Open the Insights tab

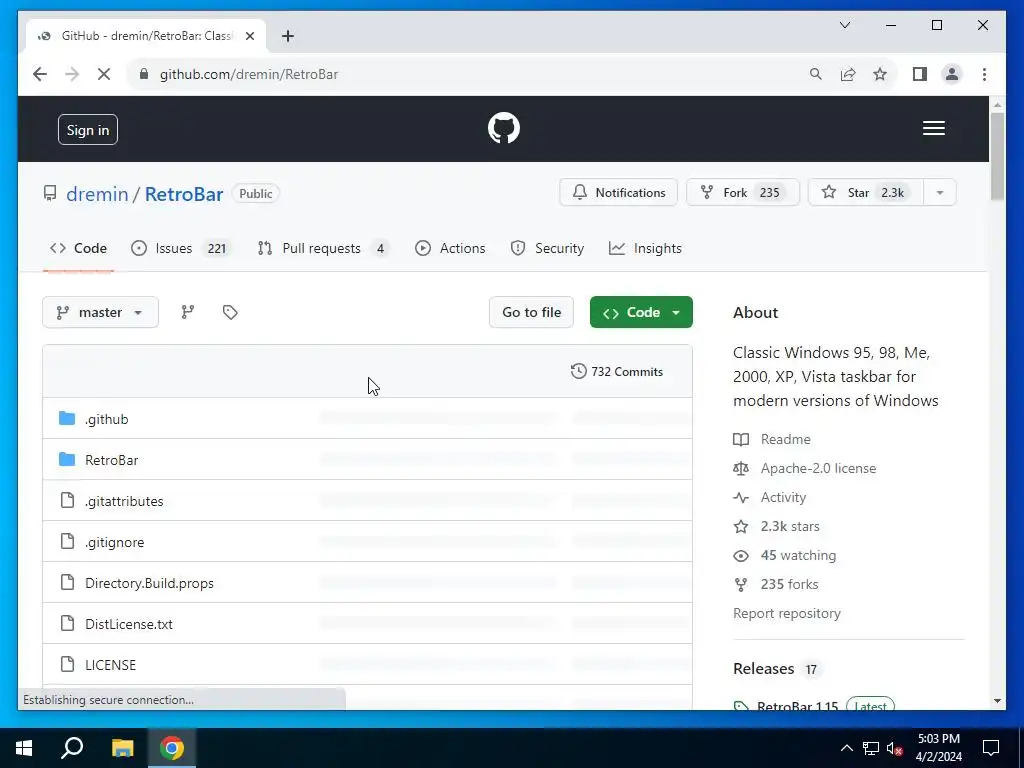645,248
